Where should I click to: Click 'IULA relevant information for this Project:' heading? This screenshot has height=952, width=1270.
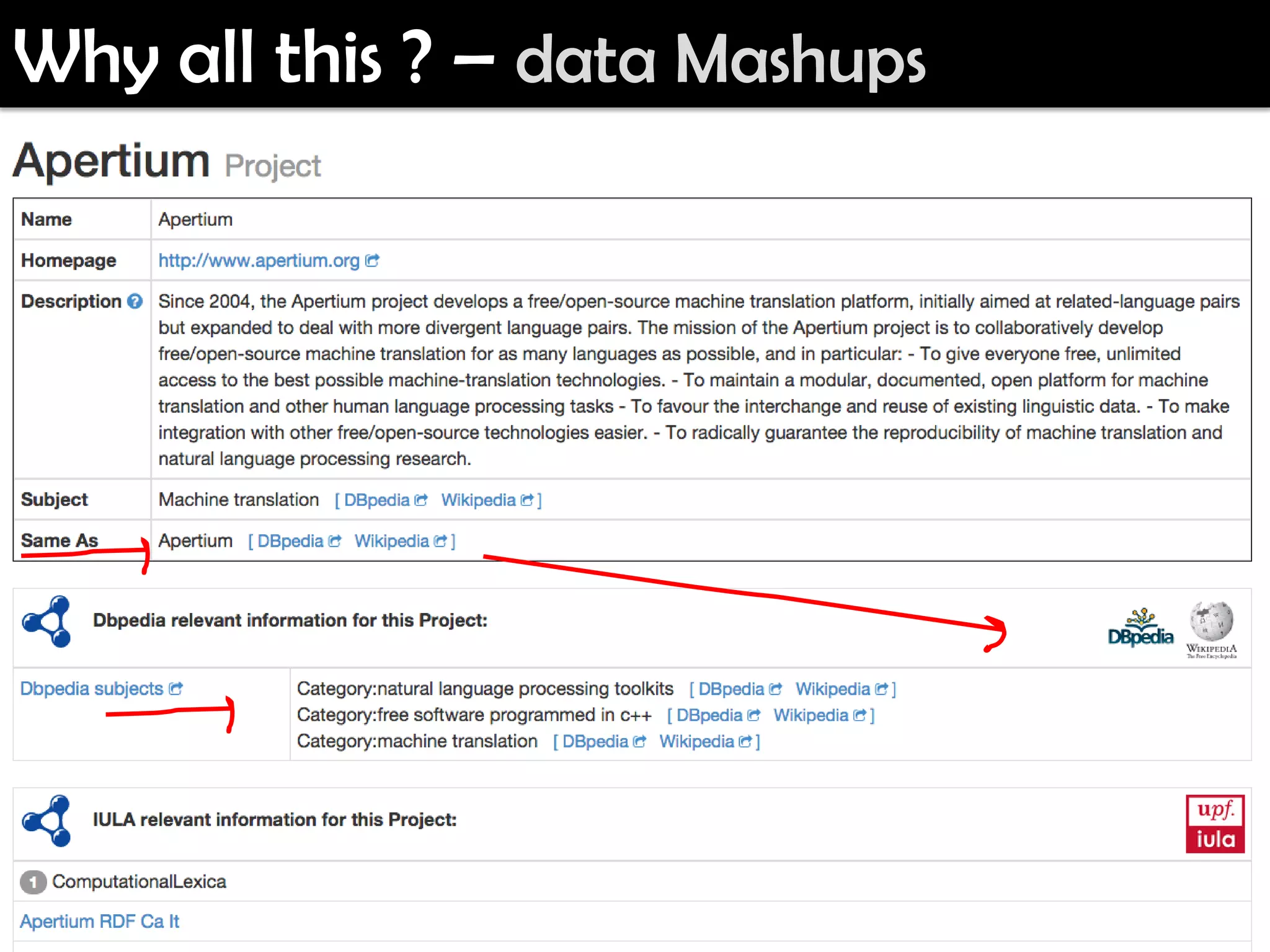pos(275,820)
